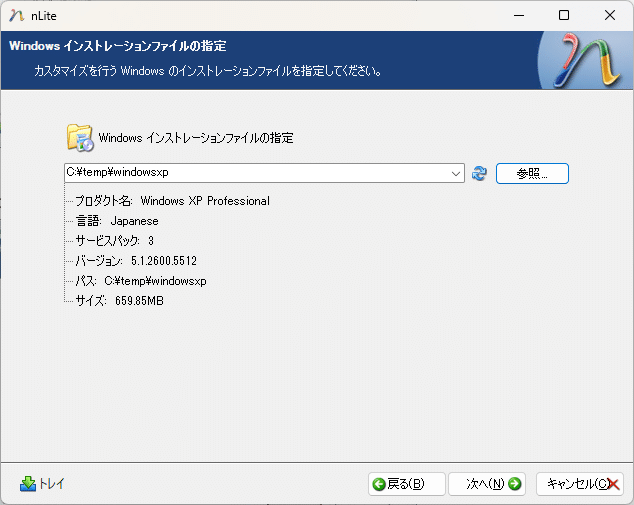
Task: Click the nLite logo in title bar
Action: [x=16, y=16]
